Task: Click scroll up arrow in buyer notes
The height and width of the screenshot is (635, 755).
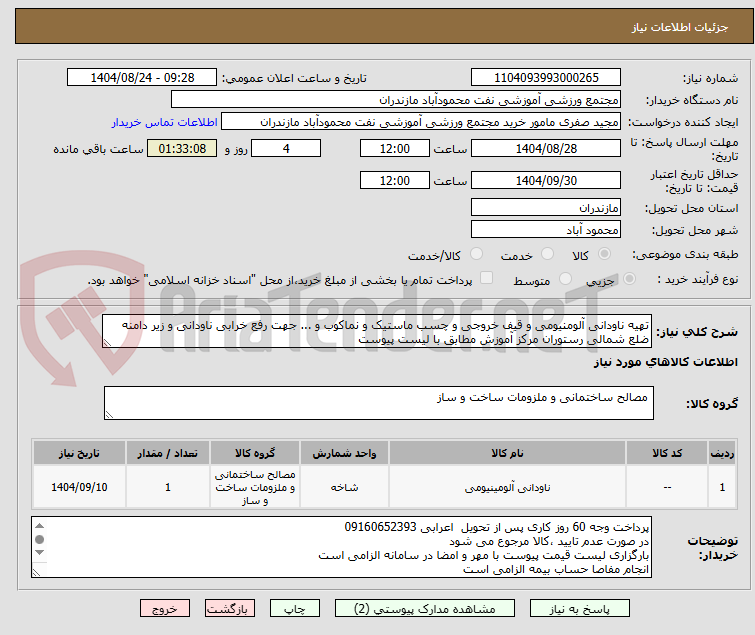Action: tap(40, 526)
